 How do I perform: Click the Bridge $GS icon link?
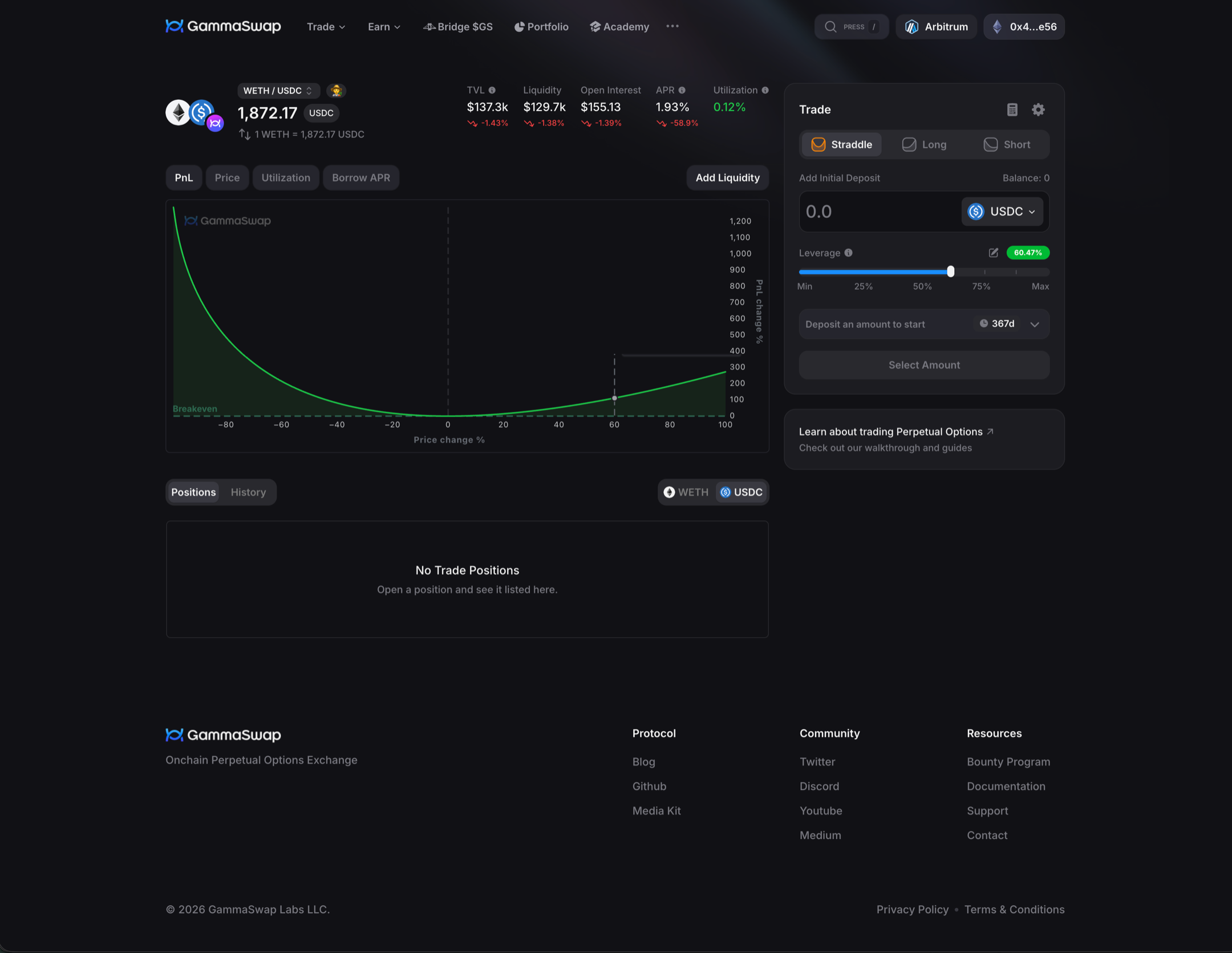[x=457, y=27]
